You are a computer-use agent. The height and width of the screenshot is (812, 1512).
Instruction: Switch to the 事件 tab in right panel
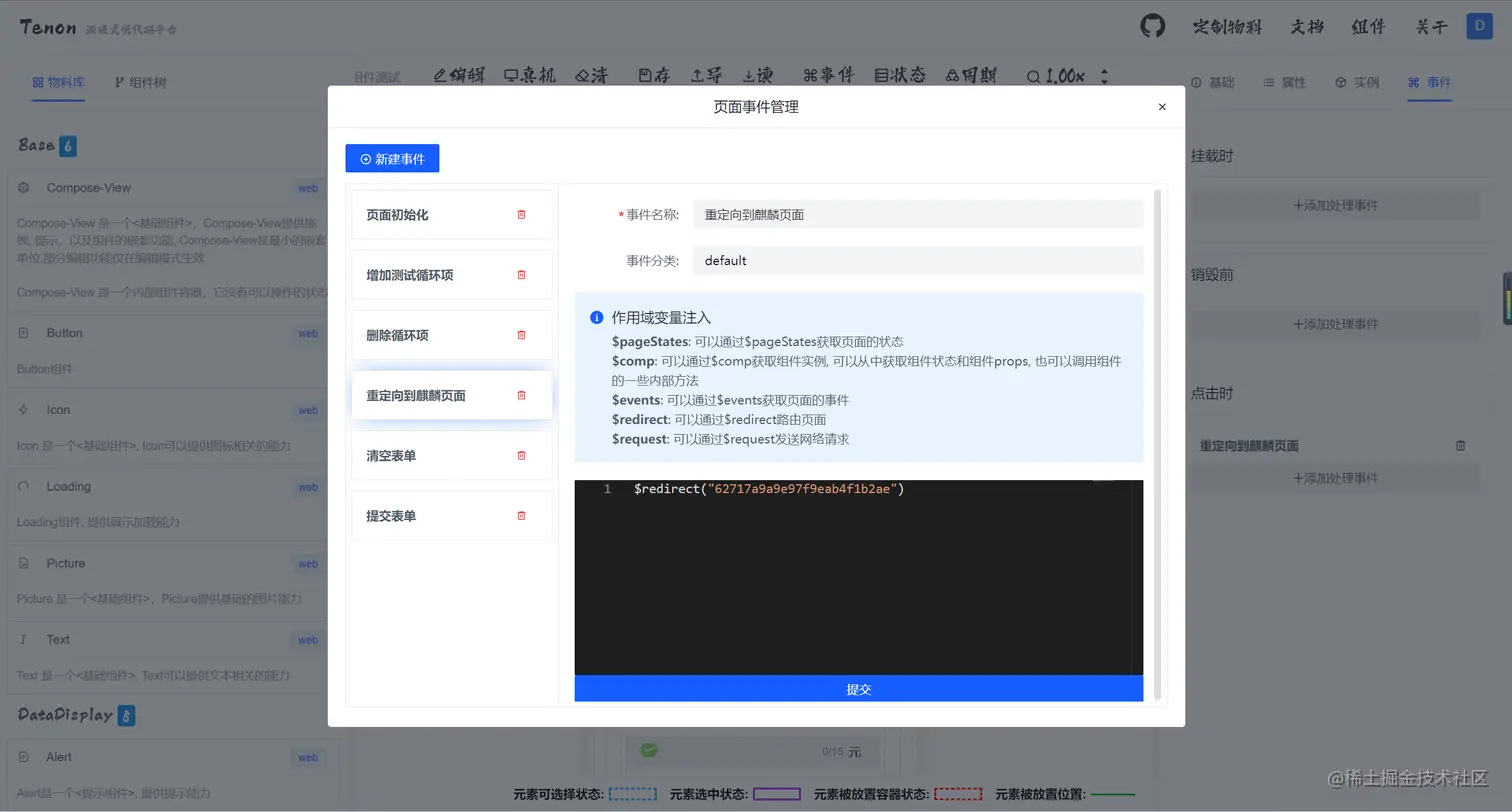1429,82
